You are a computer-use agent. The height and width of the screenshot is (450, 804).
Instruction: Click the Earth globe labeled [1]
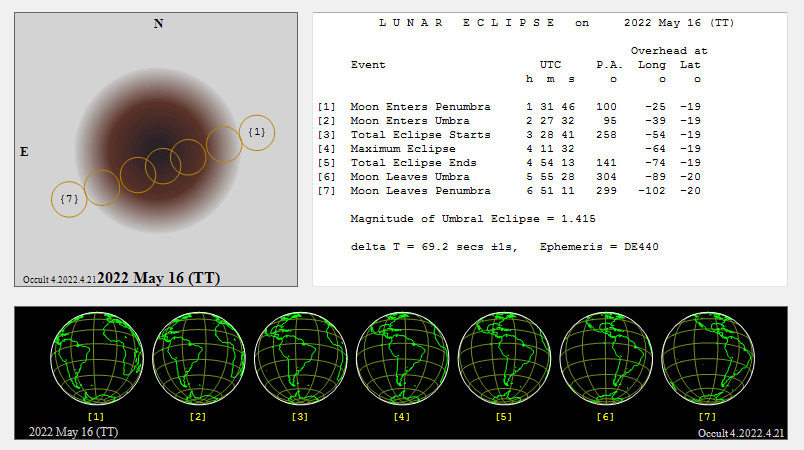(96, 358)
